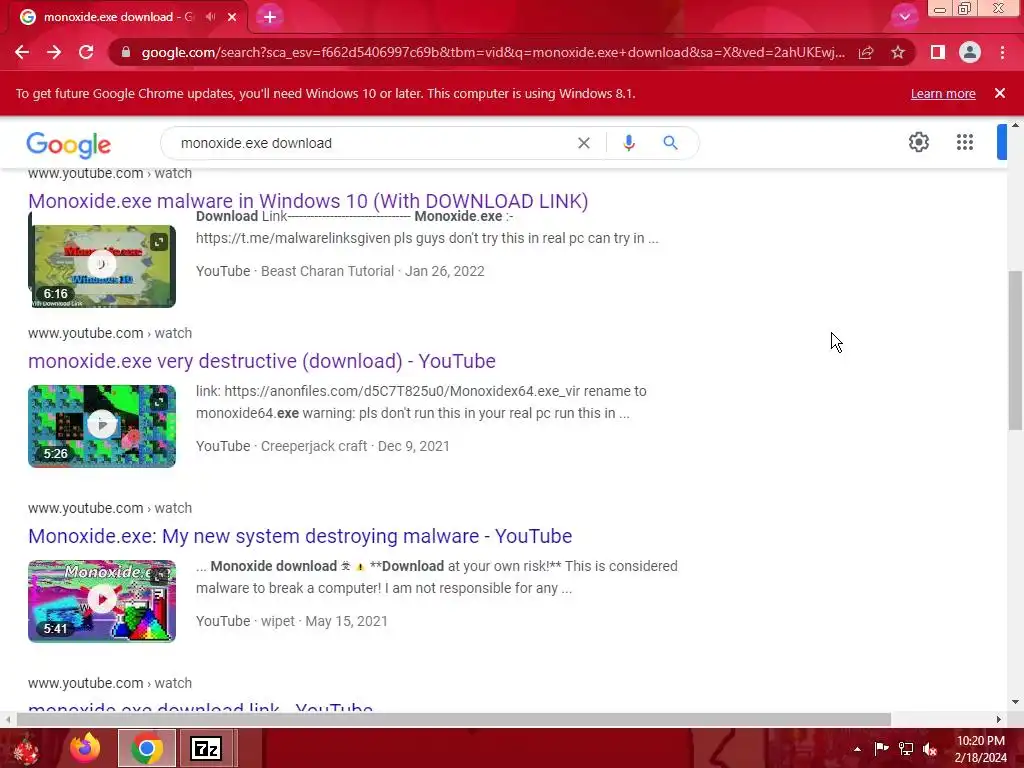This screenshot has width=1024, height=768.
Task: Open Learn more about Chrome updates
Action: [943, 93]
